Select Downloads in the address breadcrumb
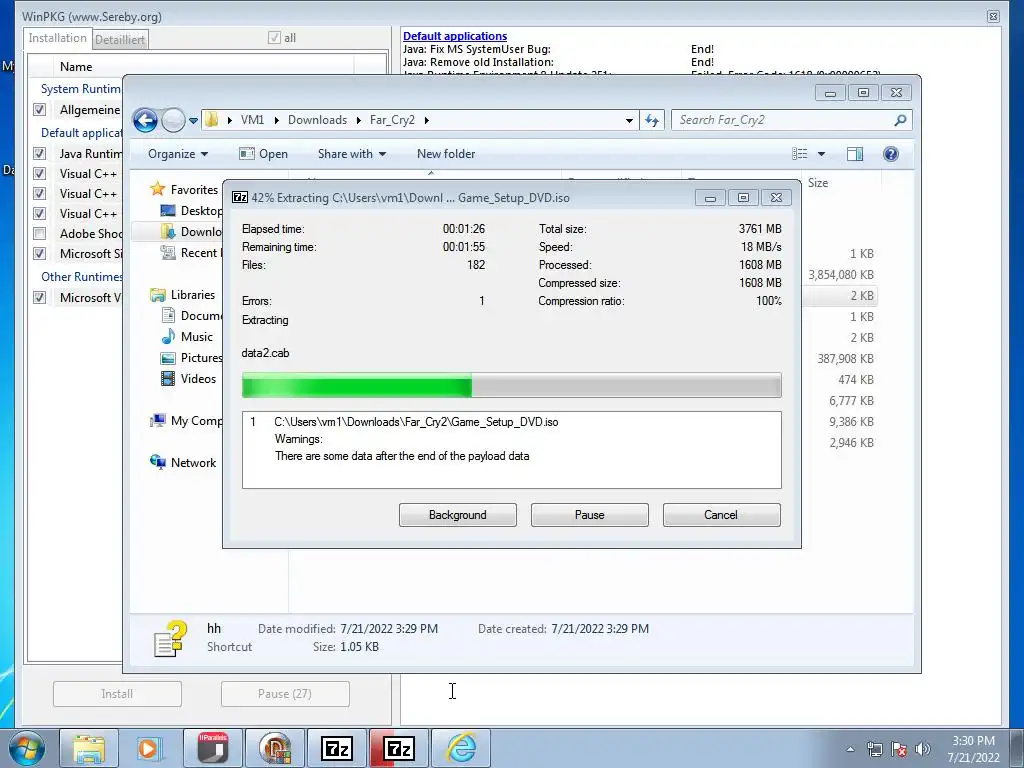The image size is (1024, 768). (x=317, y=120)
